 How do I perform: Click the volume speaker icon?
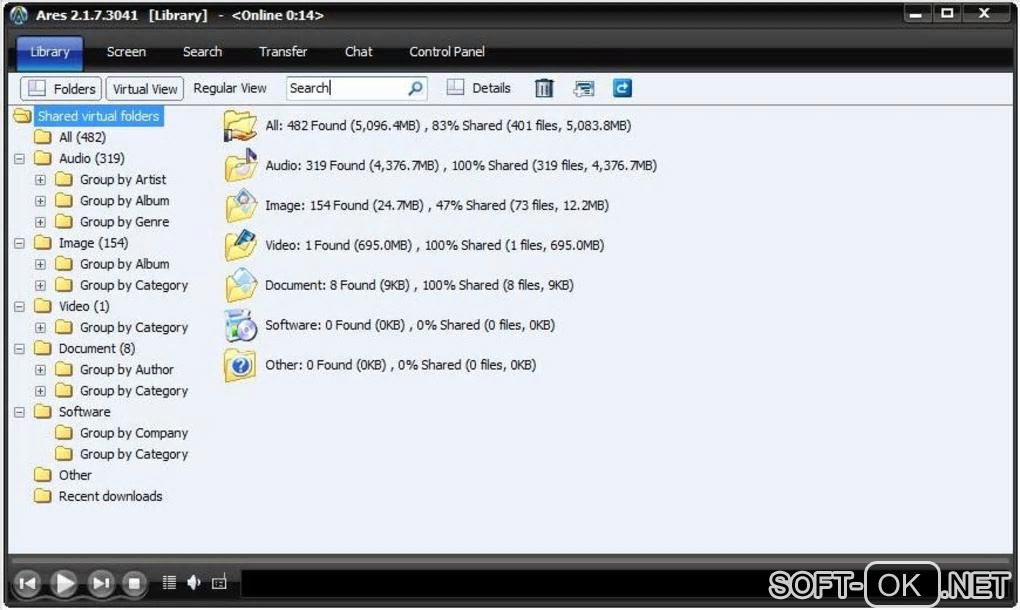[194, 583]
